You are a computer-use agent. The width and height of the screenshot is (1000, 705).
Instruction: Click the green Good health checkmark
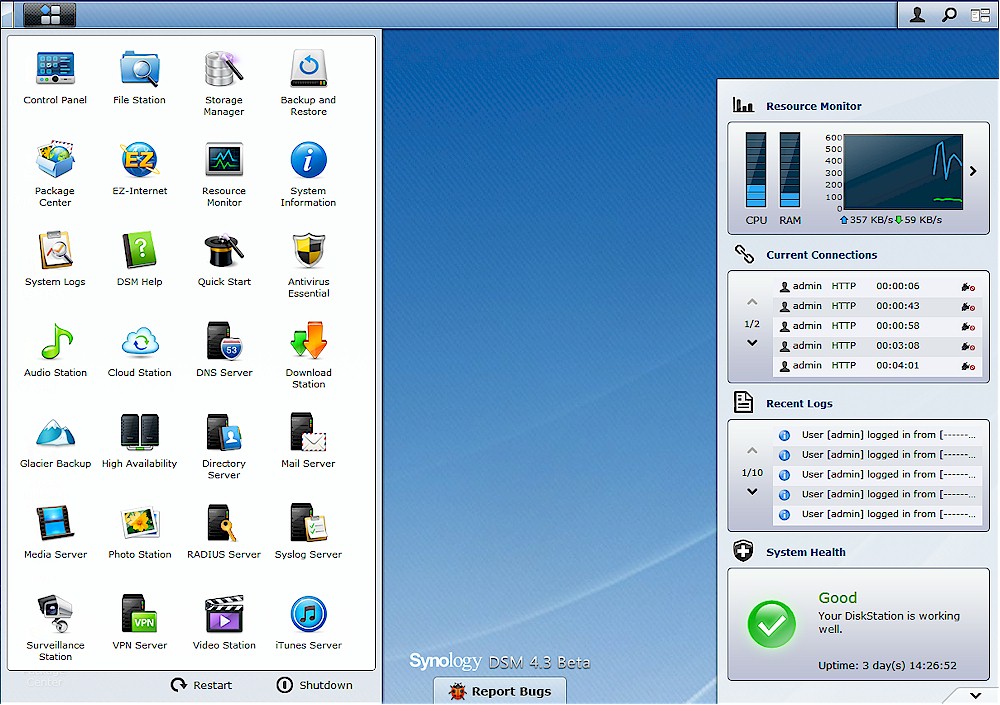[x=772, y=625]
